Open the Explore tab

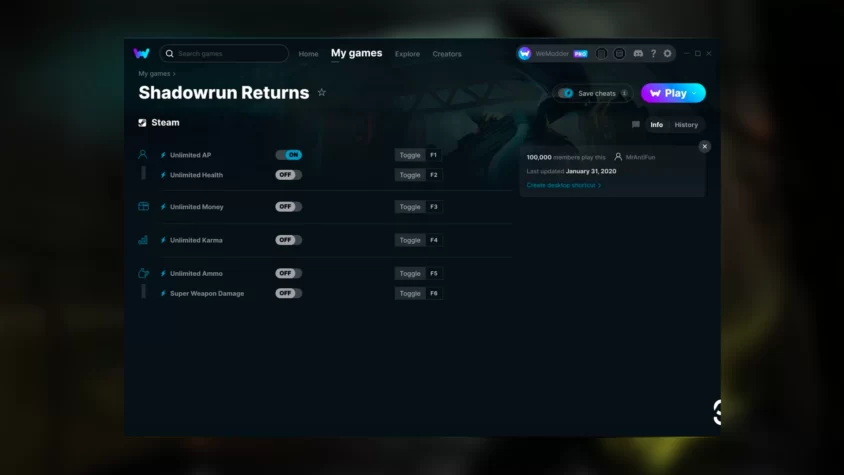click(x=407, y=54)
